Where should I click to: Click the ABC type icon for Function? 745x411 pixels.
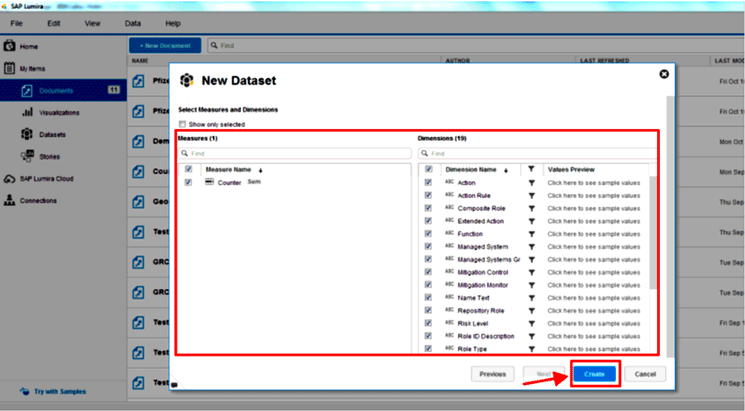(449, 233)
